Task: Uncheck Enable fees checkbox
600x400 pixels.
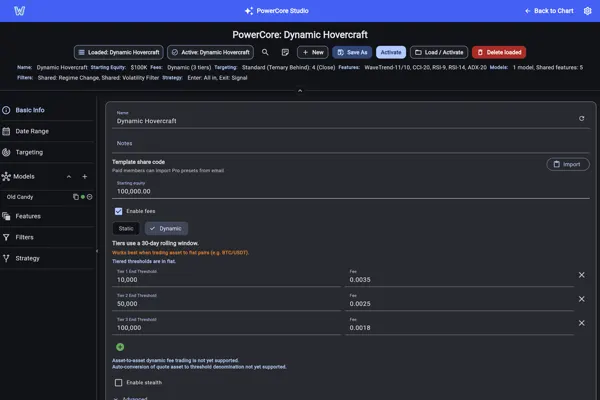Action: (x=118, y=211)
